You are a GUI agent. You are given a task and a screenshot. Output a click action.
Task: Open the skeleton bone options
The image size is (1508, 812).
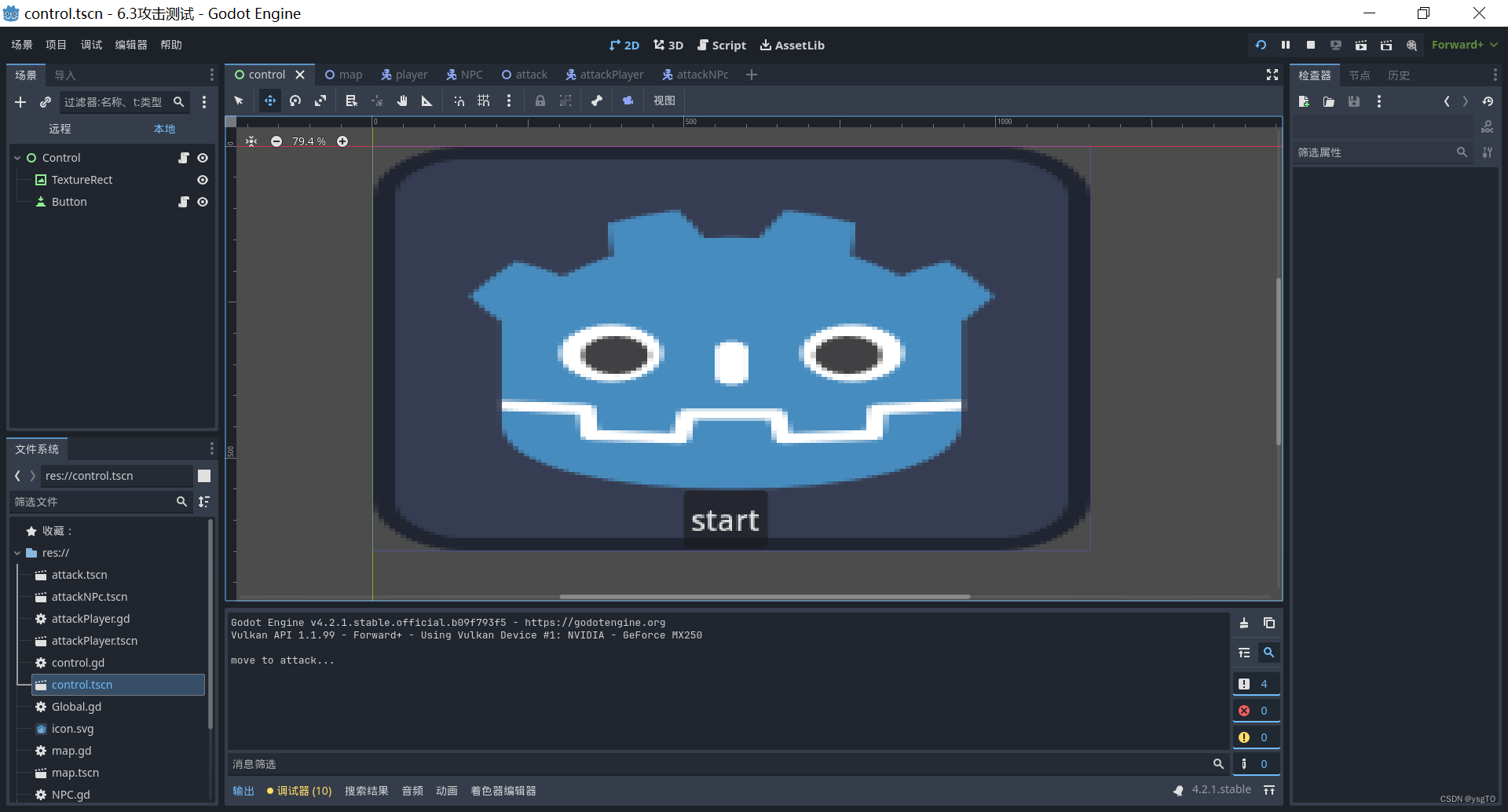596,101
